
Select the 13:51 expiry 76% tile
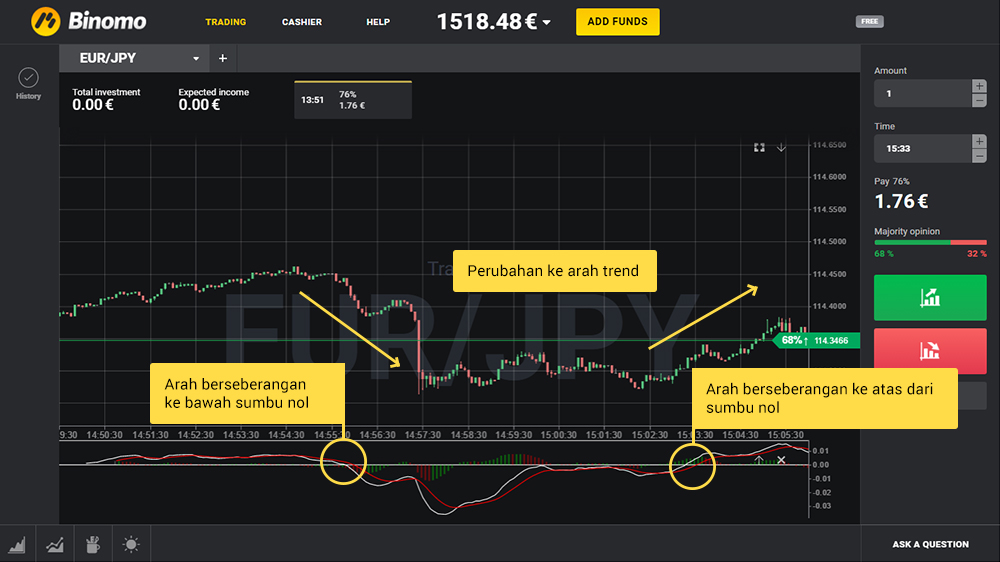click(x=353, y=100)
